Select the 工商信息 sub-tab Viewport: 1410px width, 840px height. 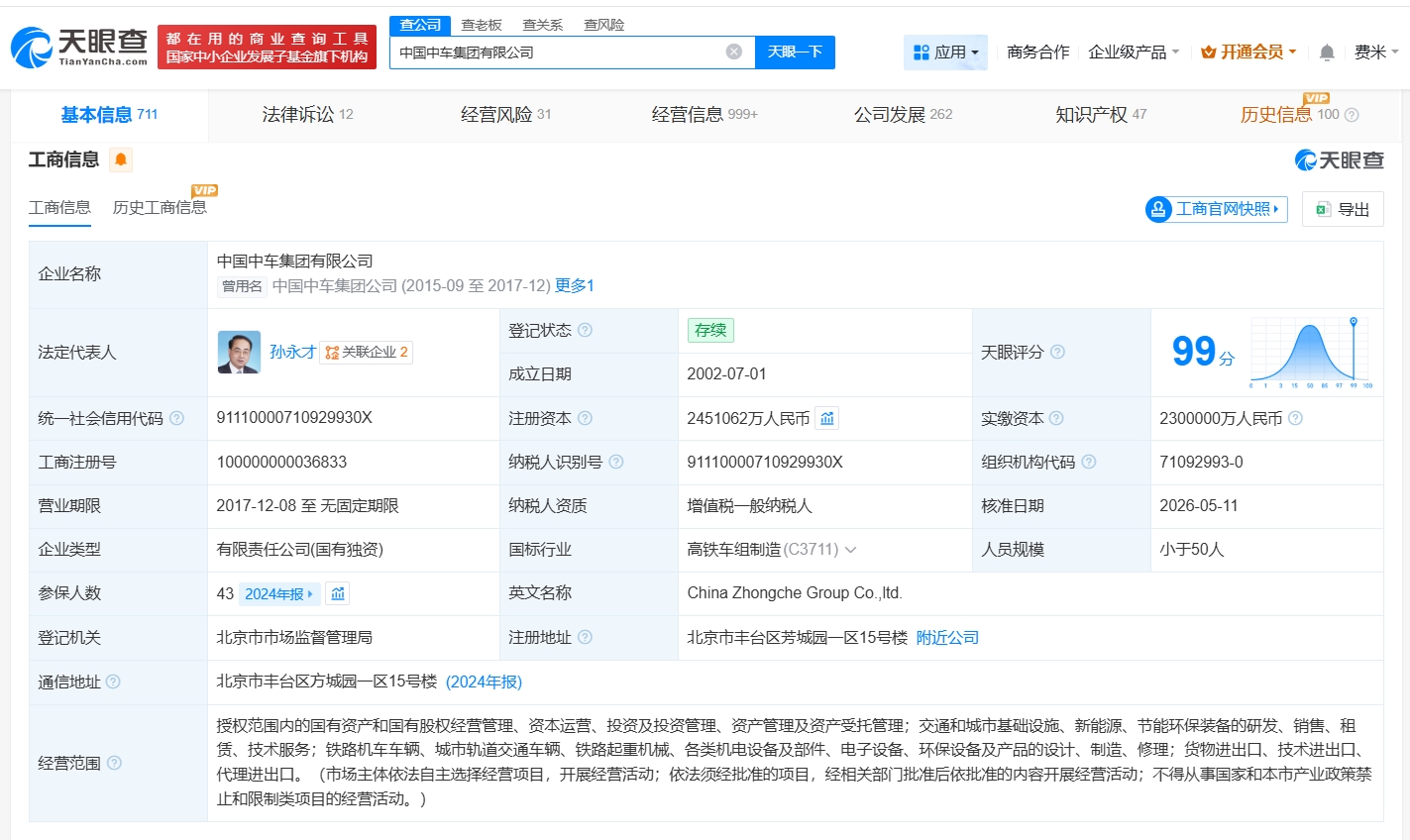click(59, 207)
